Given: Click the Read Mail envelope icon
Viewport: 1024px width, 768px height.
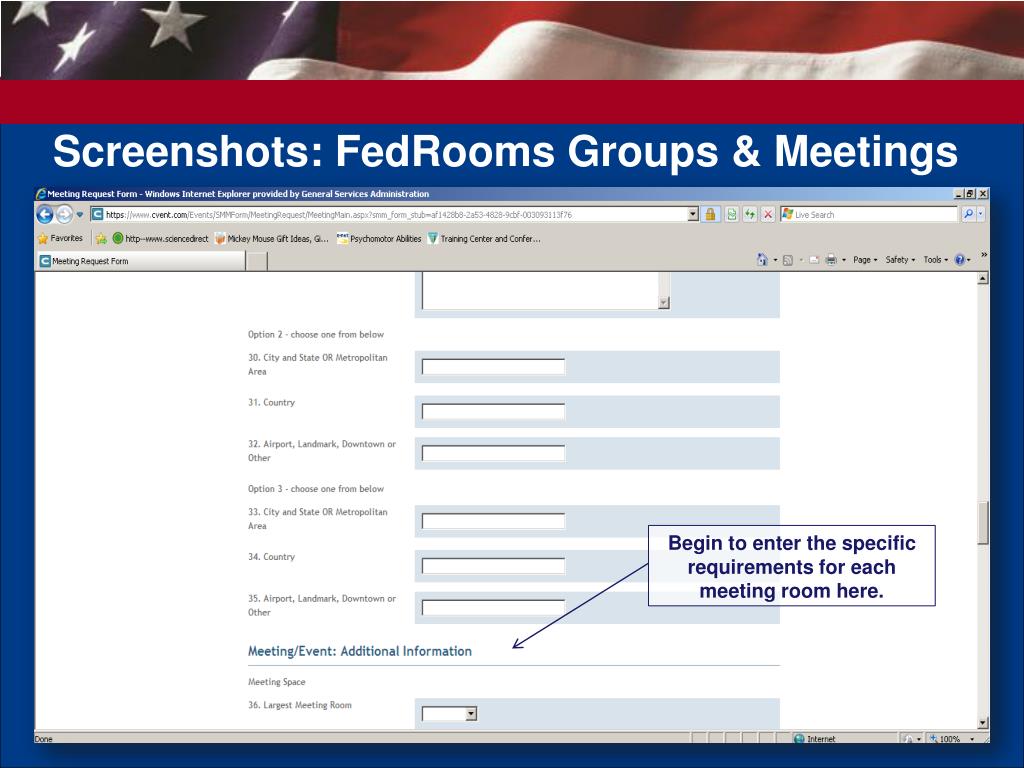Looking at the screenshot, I should pos(814,260).
